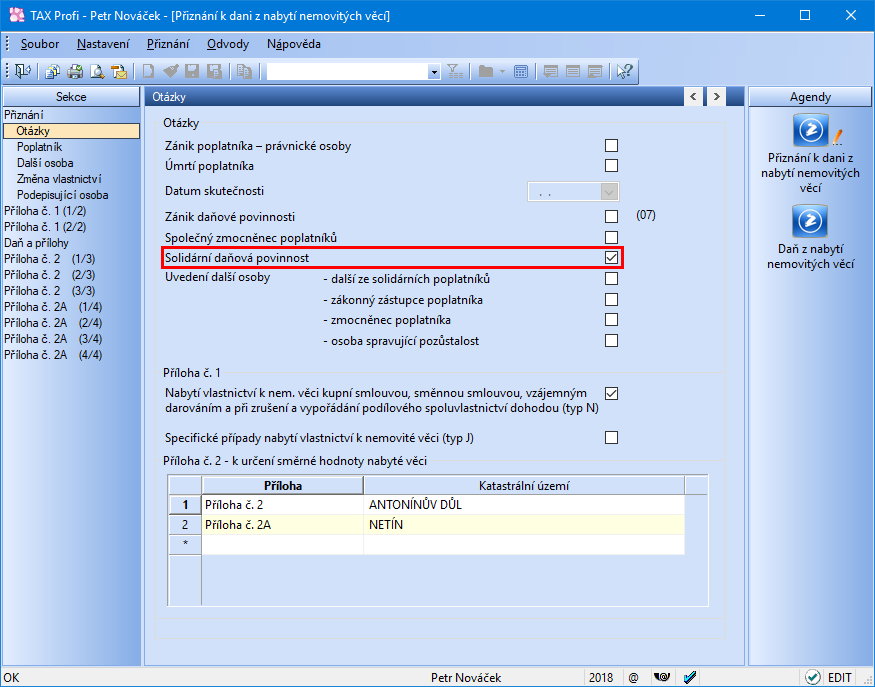Check další ze solidárních poplatníků box

pos(612,278)
